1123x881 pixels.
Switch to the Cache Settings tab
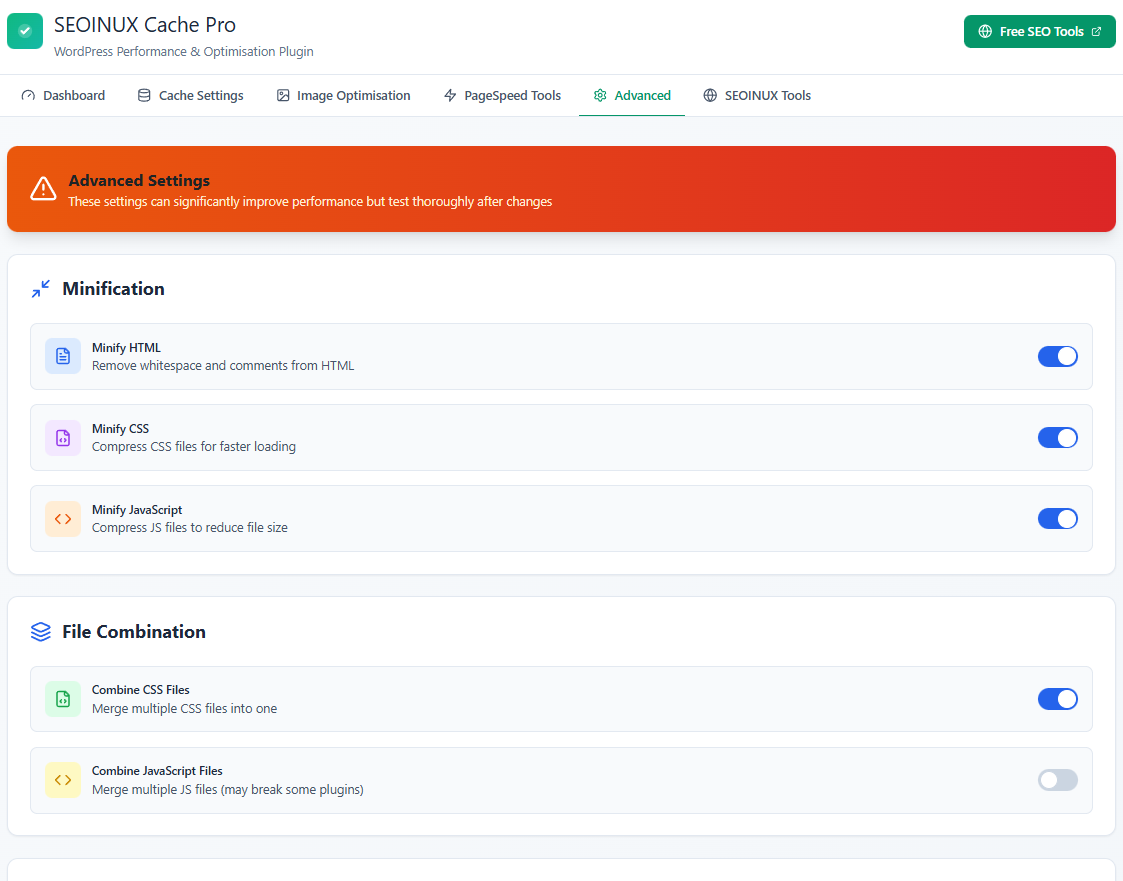point(190,96)
